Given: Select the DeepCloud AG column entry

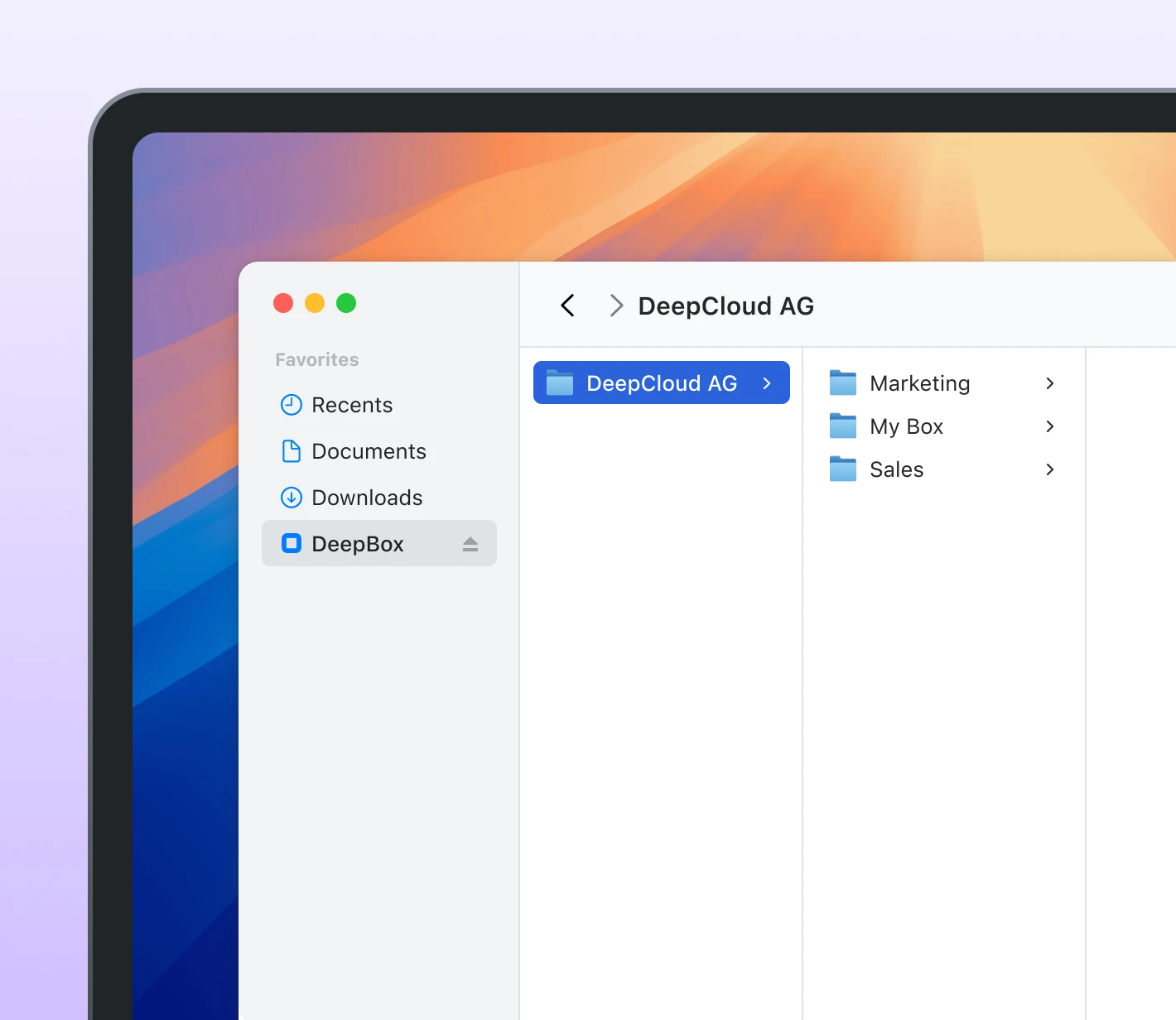Looking at the screenshot, I should (662, 382).
